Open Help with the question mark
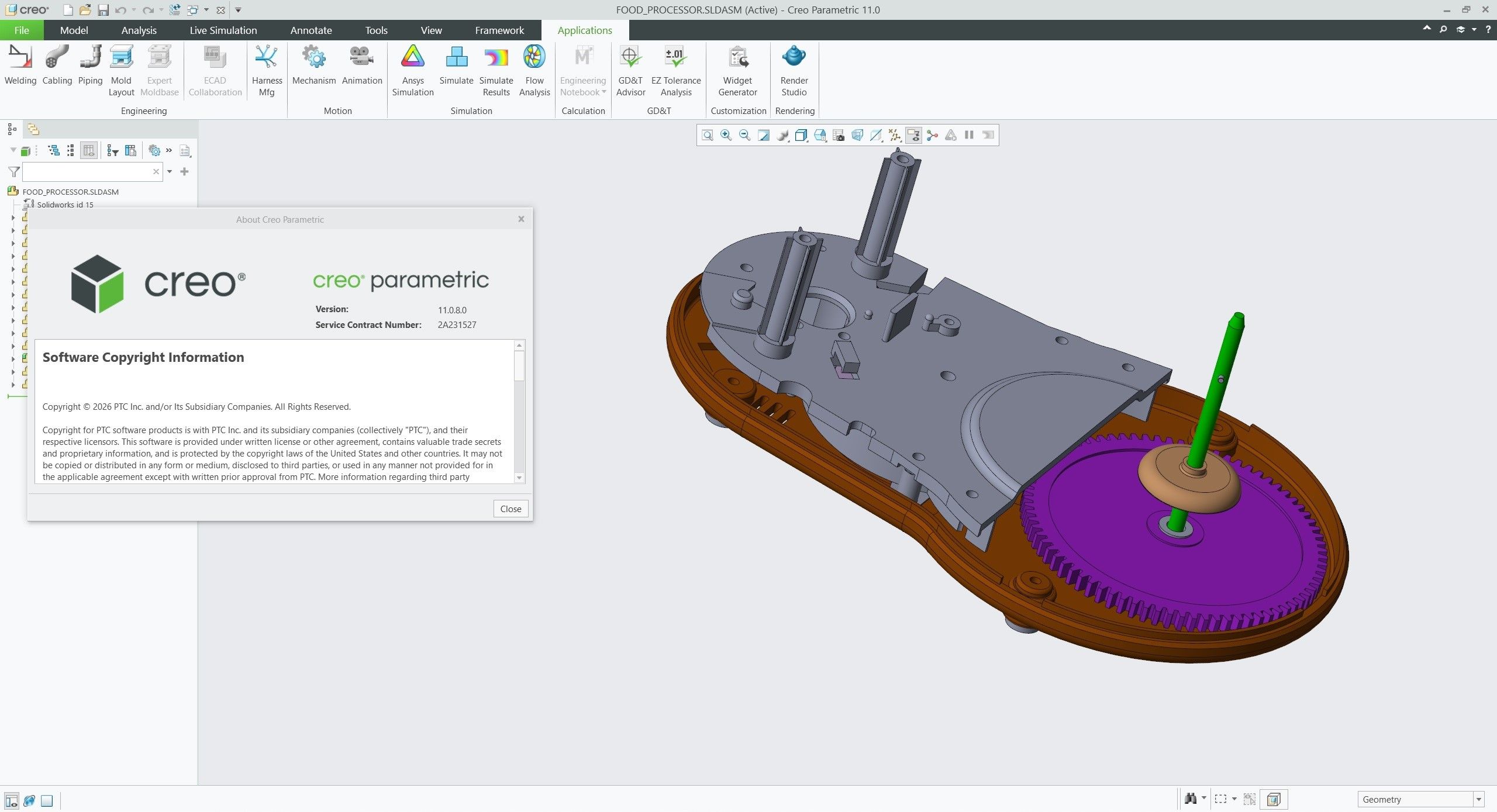 (1488, 29)
